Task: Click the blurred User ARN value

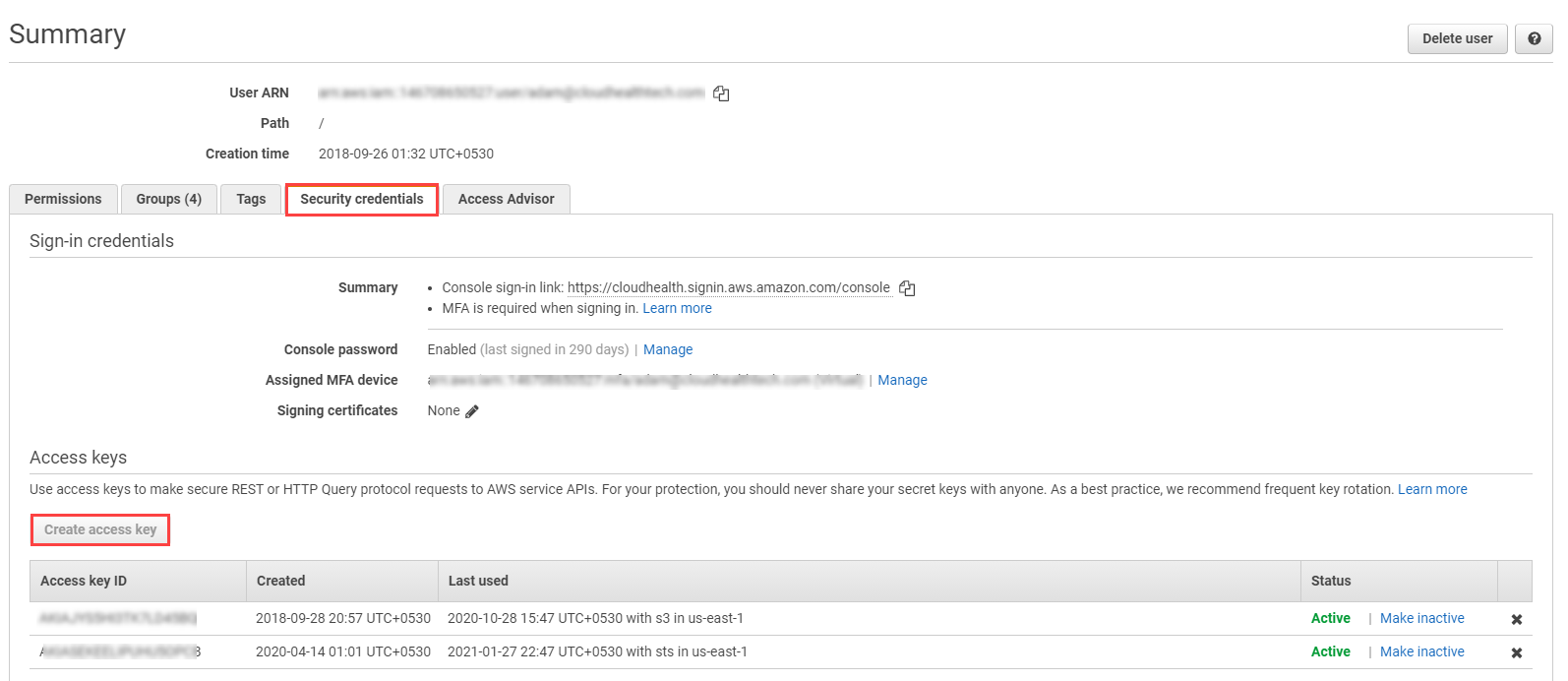Action: (x=512, y=93)
